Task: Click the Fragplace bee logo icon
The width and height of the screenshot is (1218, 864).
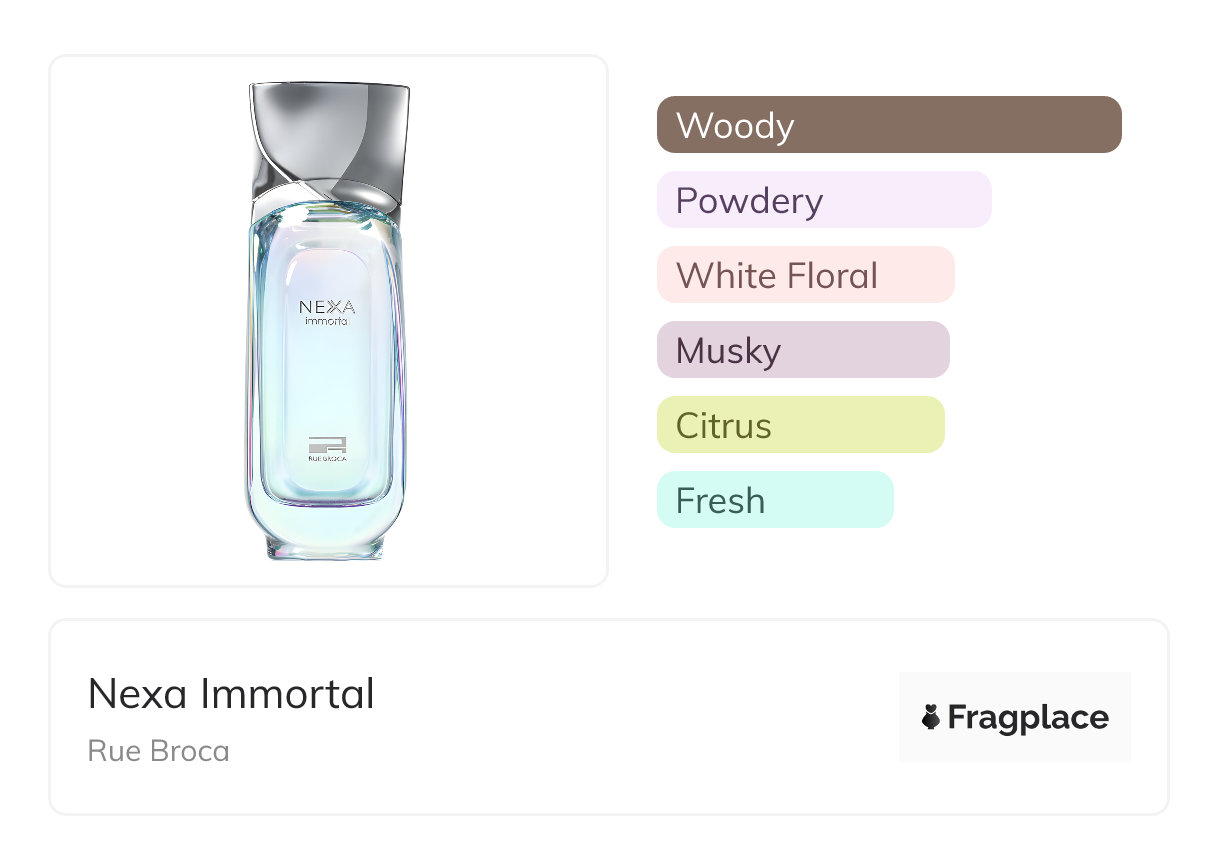Action: click(x=931, y=717)
